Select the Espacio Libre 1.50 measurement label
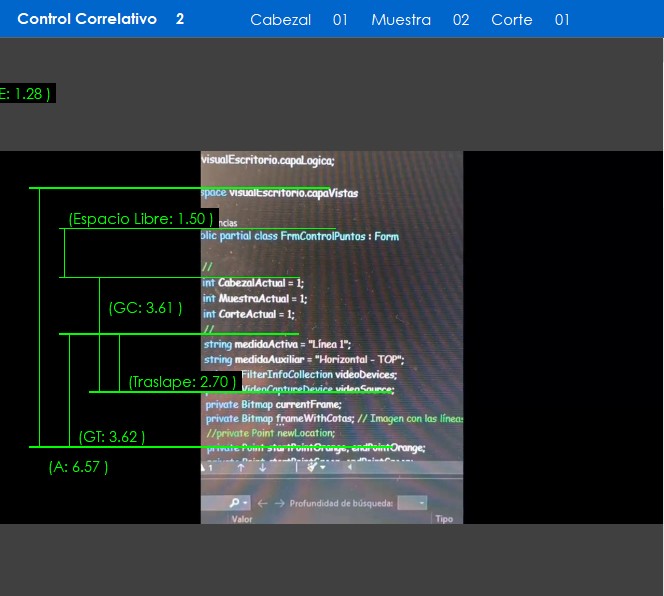Screen dimensions: 664x596 point(140,218)
